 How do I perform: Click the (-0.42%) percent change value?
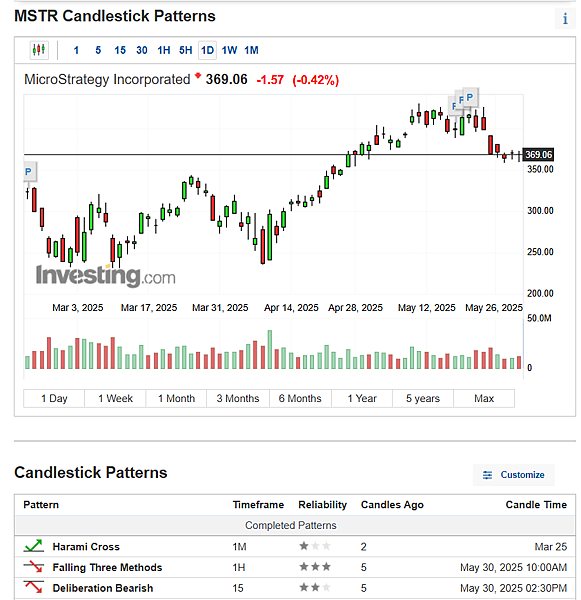pos(316,80)
